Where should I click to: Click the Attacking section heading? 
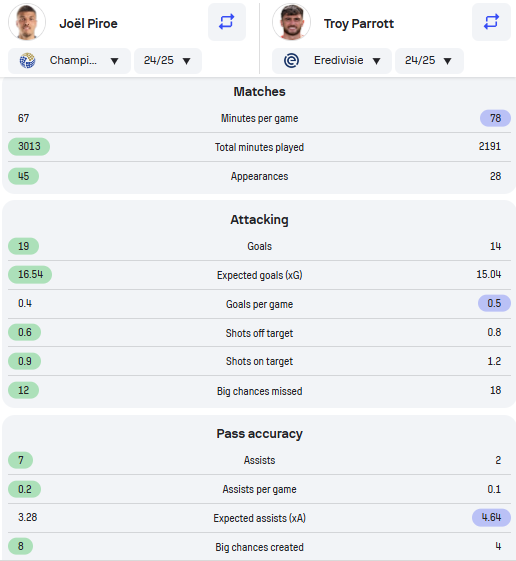259,219
